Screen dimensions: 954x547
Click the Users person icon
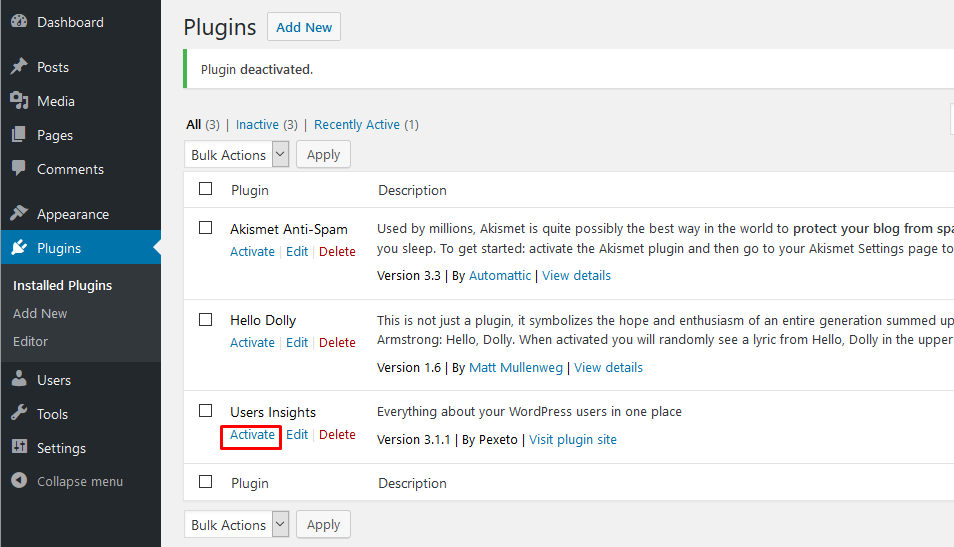pos(19,379)
